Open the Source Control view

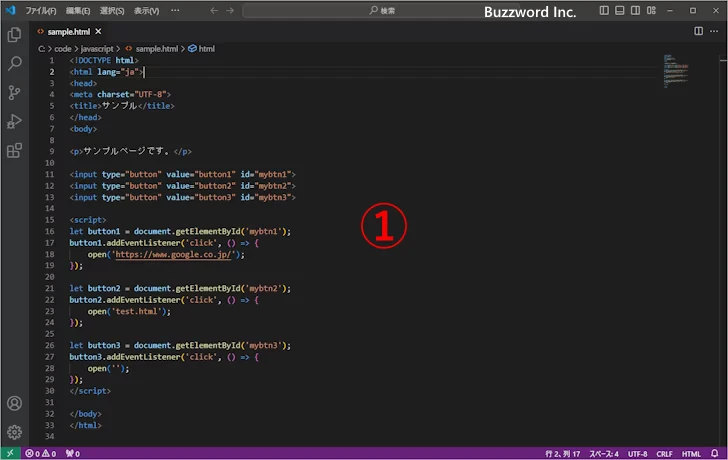(x=14, y=92)
